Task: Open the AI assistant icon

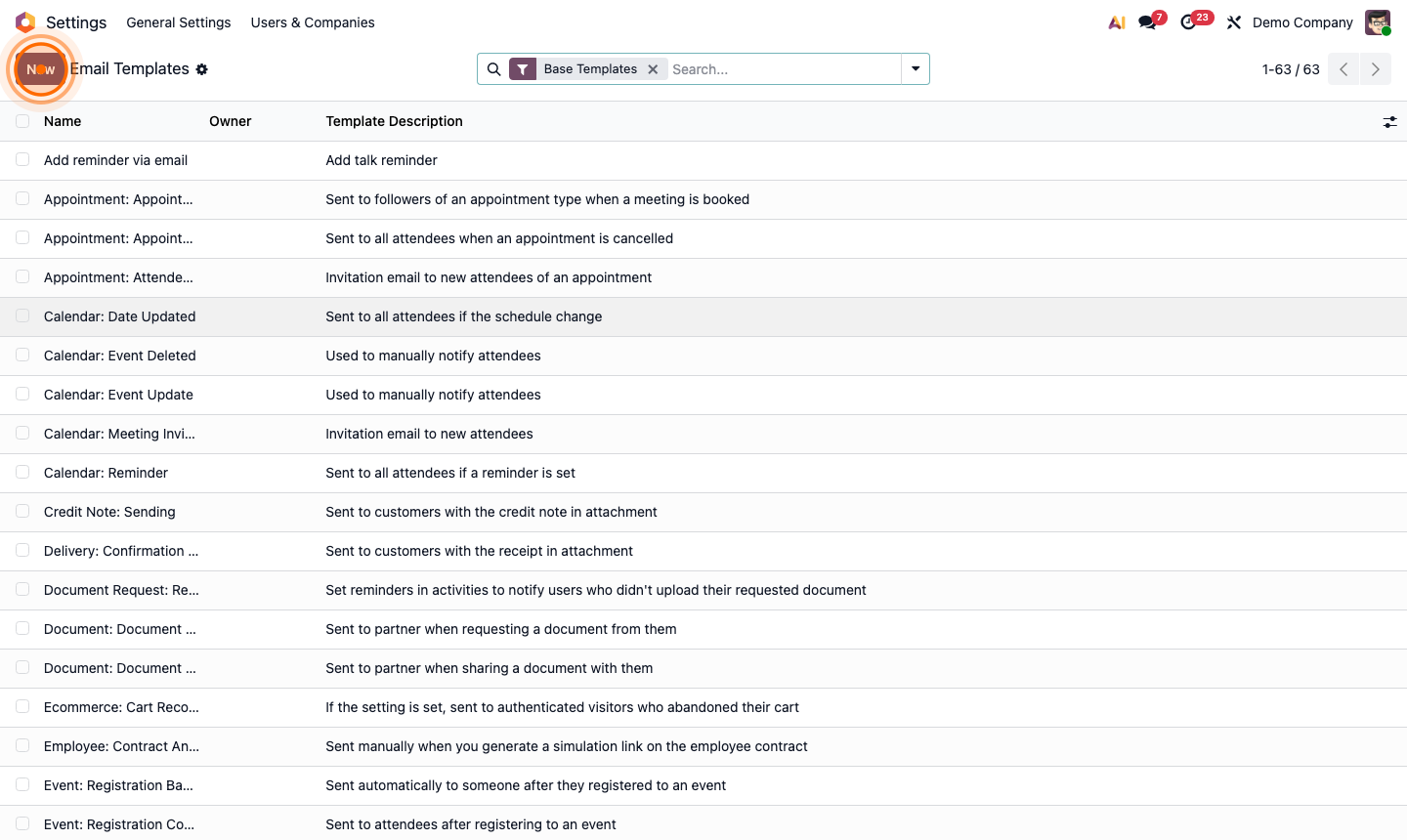Action: click(1116, 21)
